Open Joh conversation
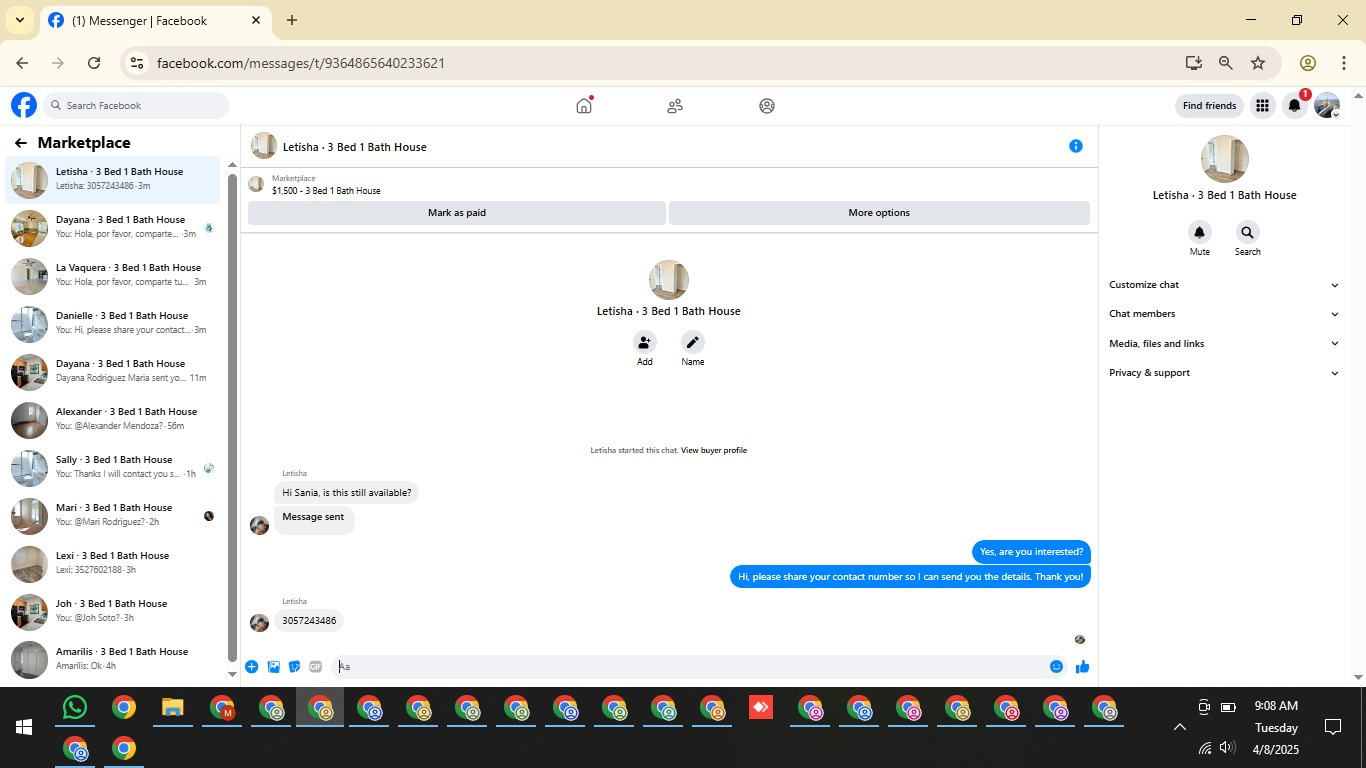This screenshot has height=768, width=1366. pos(112,611)
